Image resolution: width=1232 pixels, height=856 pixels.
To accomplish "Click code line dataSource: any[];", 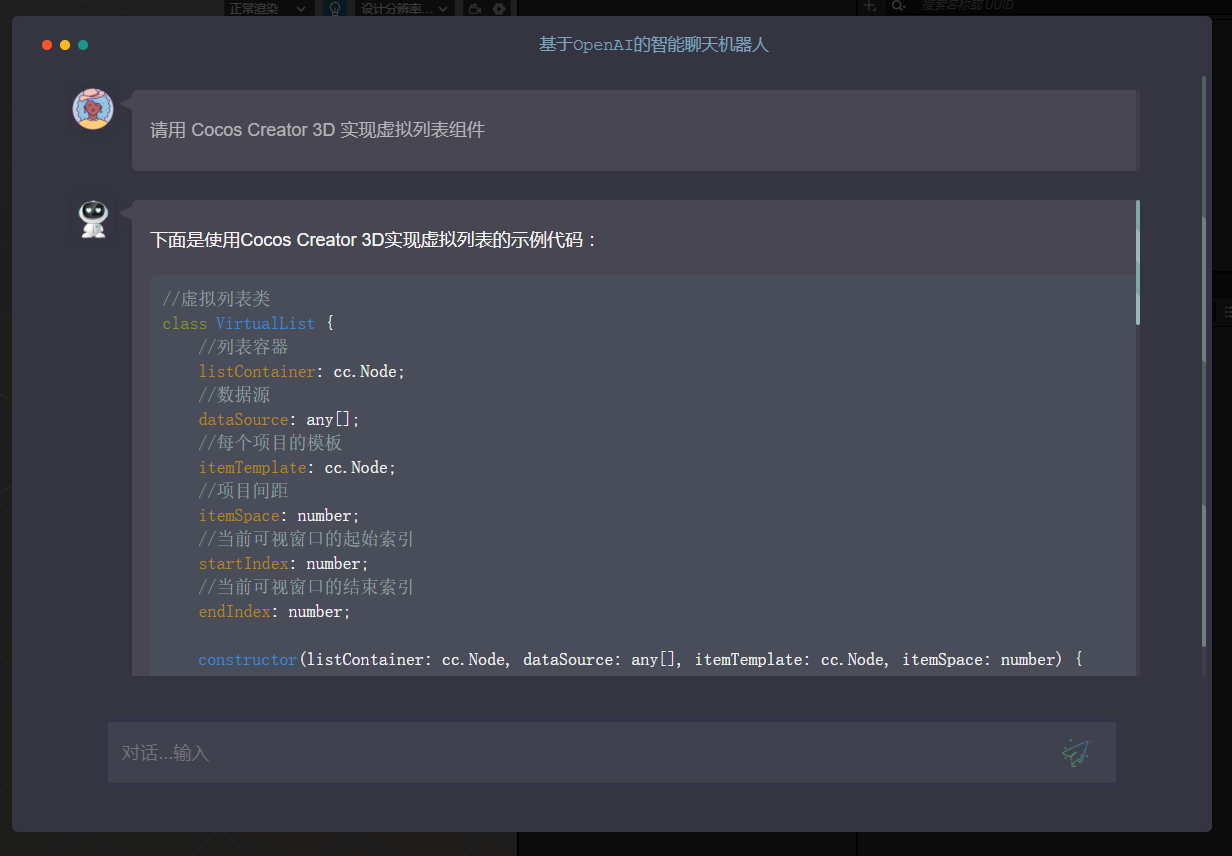I will coord(279,419).
